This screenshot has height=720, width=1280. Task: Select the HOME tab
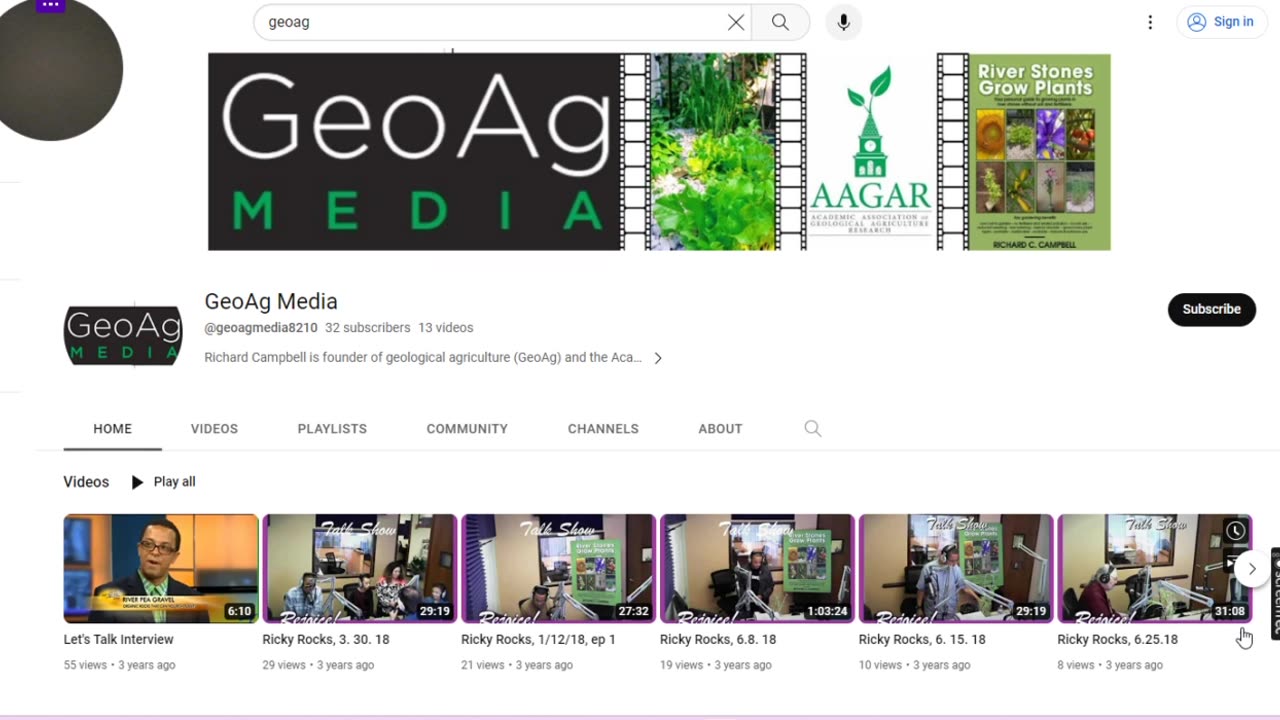point(112,428)
